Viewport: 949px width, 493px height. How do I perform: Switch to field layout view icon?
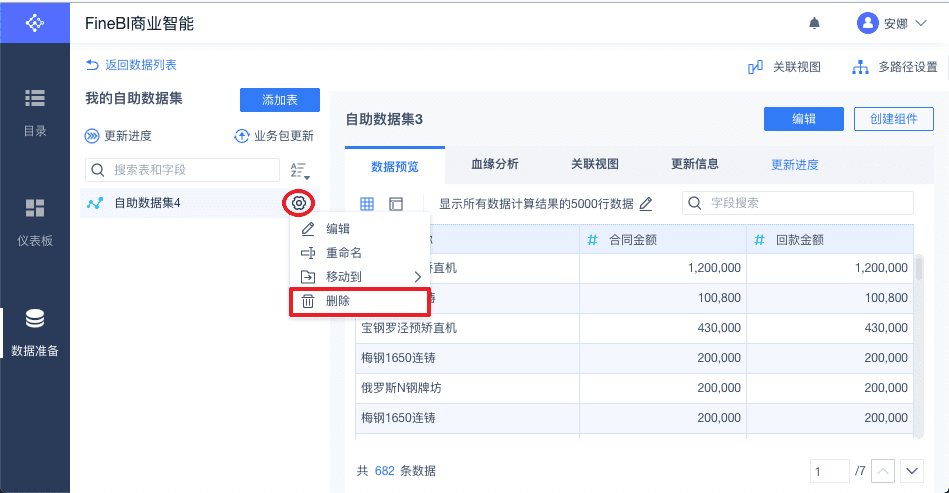pyautogui.click(x=396, y=204)
